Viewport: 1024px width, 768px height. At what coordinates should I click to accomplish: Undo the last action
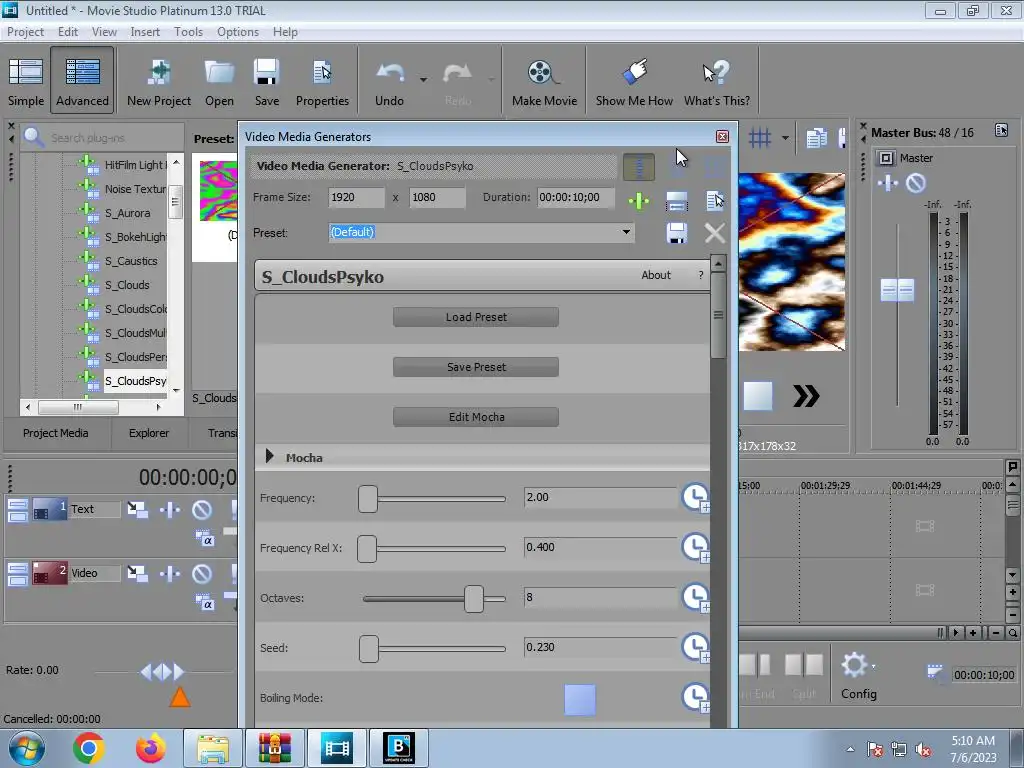pyautogui.click(x=389, y=82)
